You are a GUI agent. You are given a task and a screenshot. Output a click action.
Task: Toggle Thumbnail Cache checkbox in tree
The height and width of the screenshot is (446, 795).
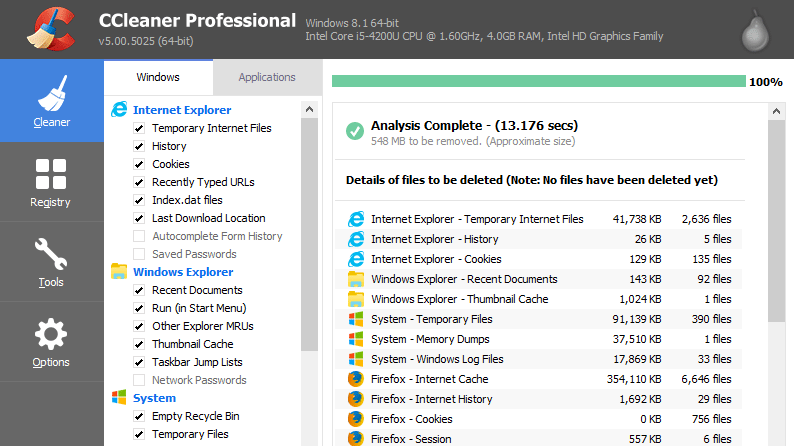pyautogui.click(x=139, y=344)
